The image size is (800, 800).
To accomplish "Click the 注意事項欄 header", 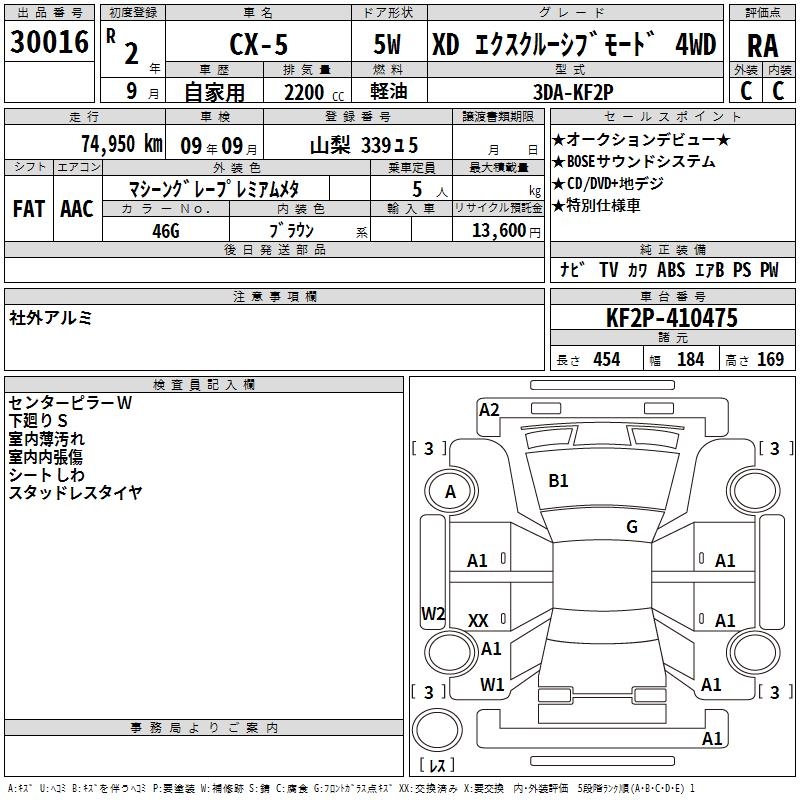I will (274, 296).
